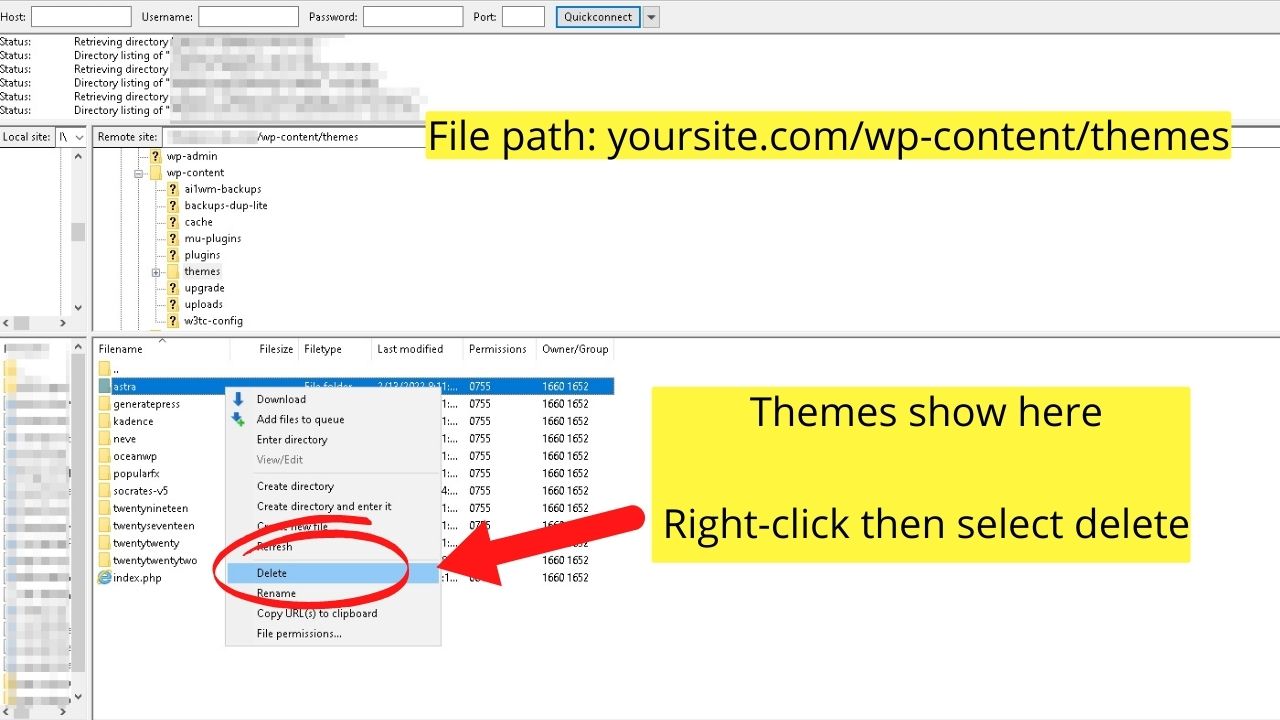Viewport: 1280px width, 720px height.
Task: Open the Local site path dropdown
Action: [x=79, y=137]
